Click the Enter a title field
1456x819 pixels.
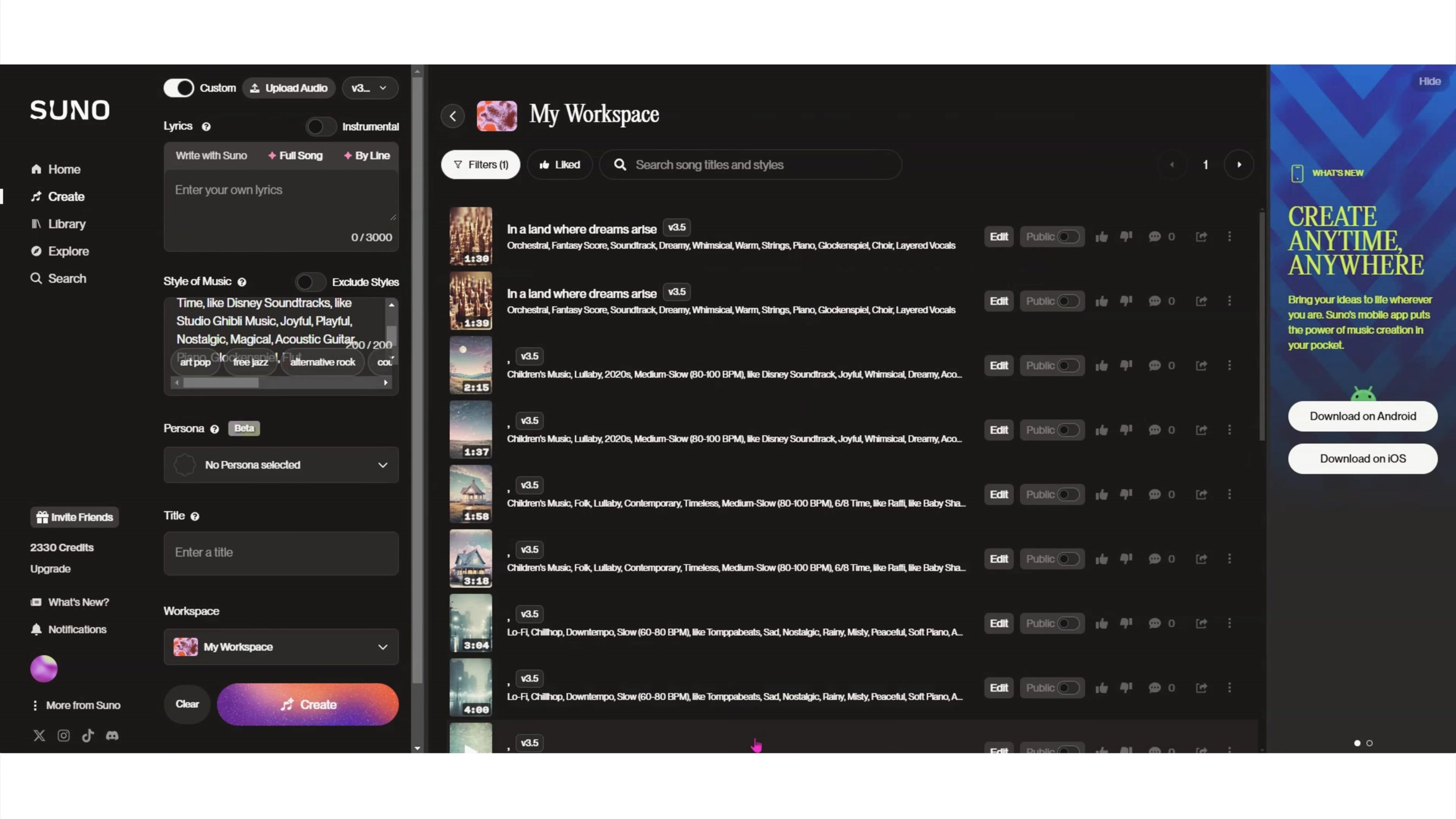(x=281, y=554)
